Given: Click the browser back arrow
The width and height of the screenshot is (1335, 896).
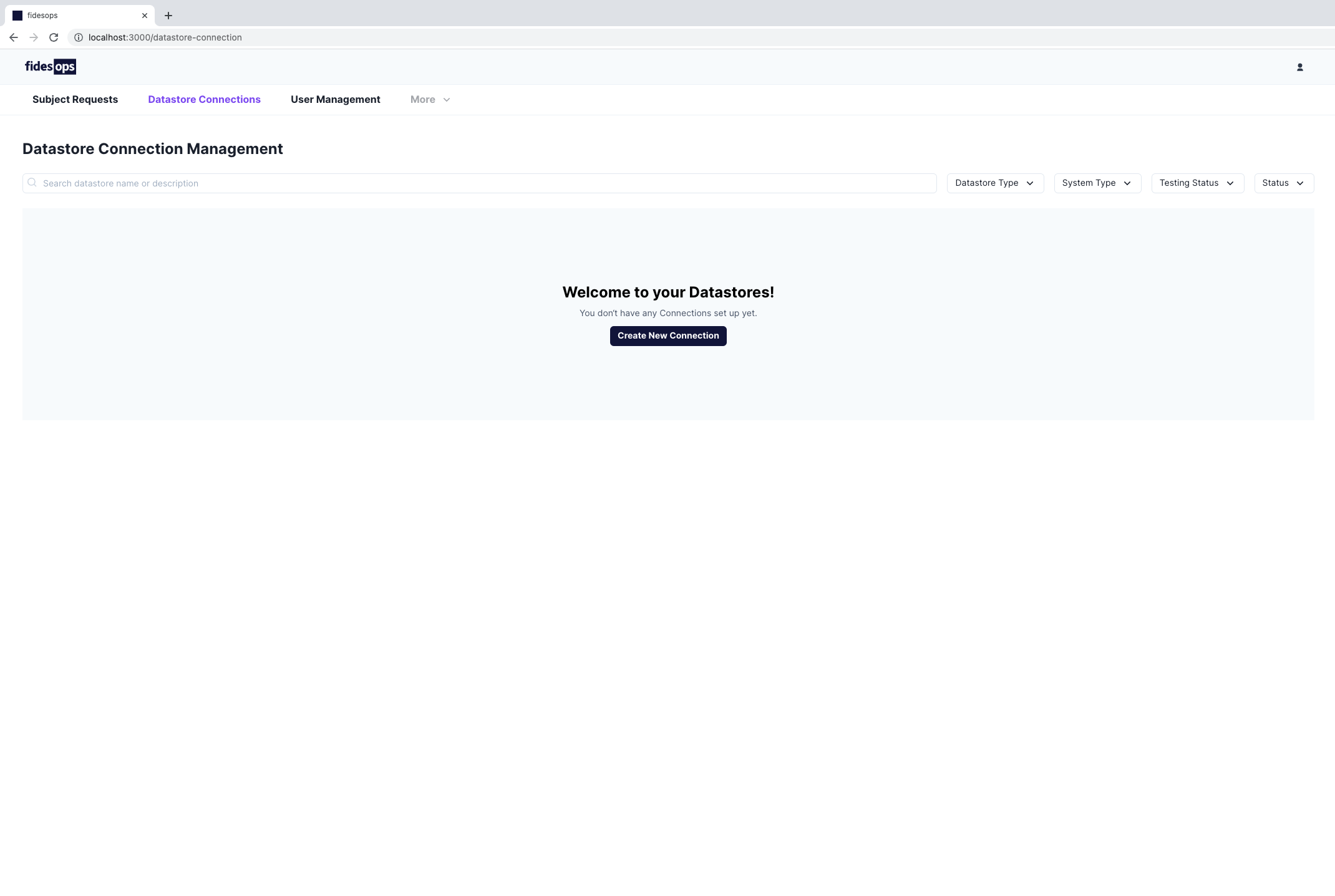Looking at the screenshot, I should click(14, 37).
